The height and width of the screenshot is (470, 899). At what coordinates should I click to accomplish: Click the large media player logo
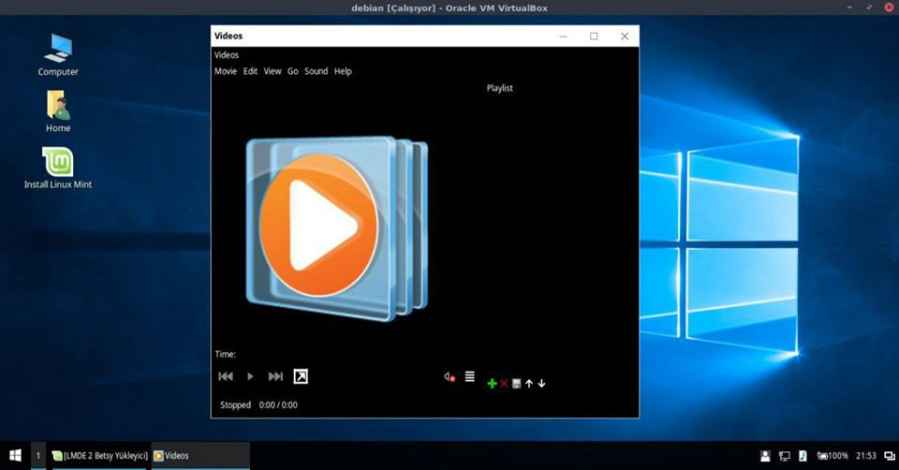point(337,229)
